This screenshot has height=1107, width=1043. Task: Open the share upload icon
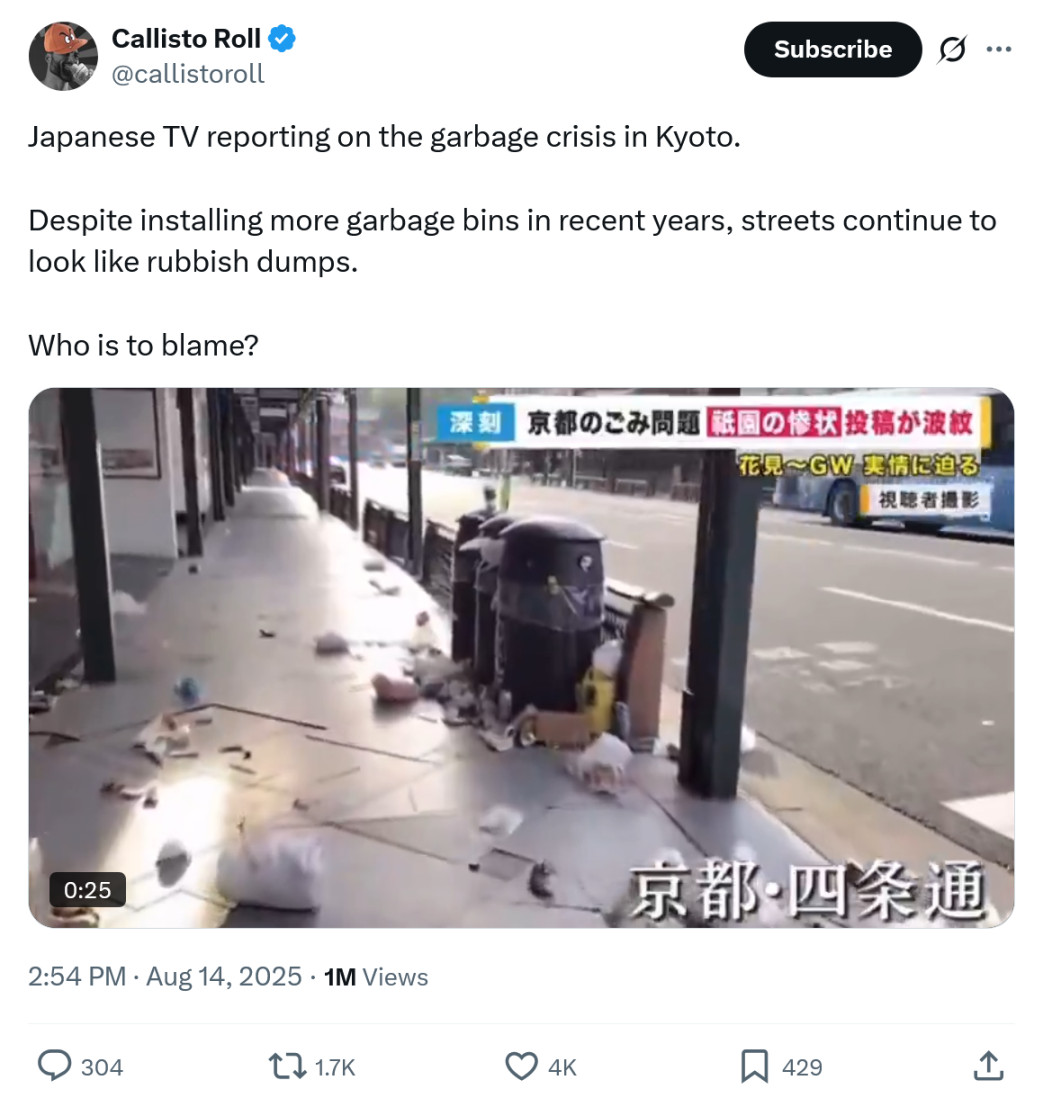point(988,1066)
